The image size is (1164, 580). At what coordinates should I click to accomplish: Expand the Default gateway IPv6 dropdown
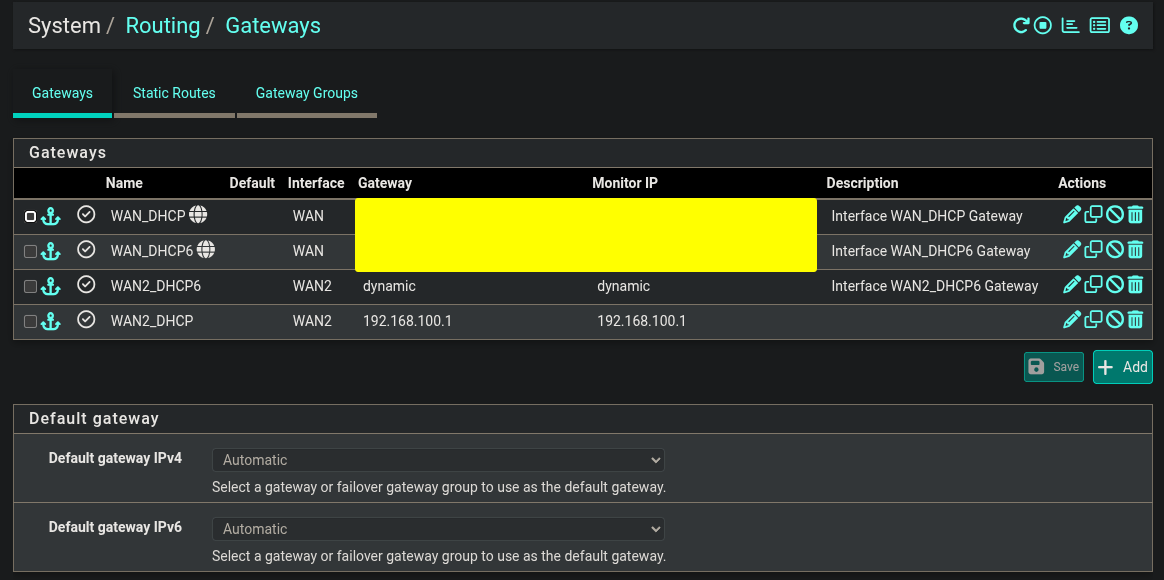coord(438,529)
